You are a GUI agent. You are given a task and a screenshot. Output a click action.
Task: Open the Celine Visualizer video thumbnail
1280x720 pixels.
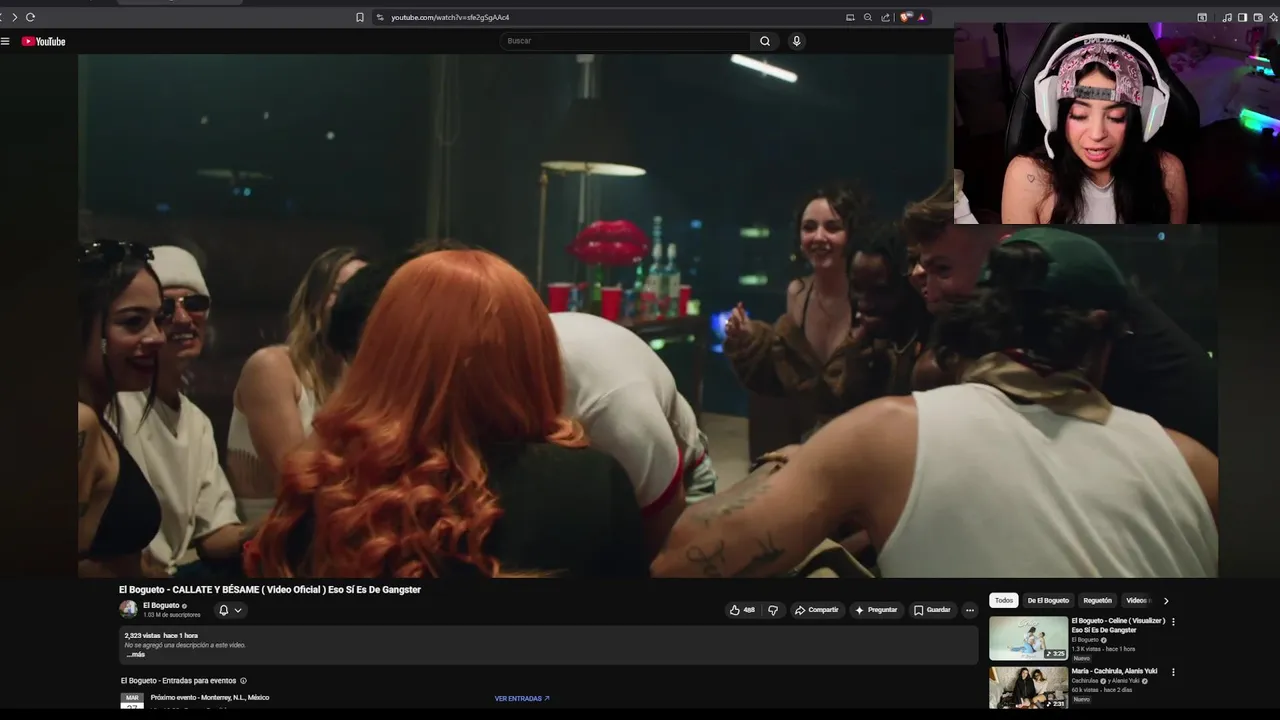(1028, 638)
